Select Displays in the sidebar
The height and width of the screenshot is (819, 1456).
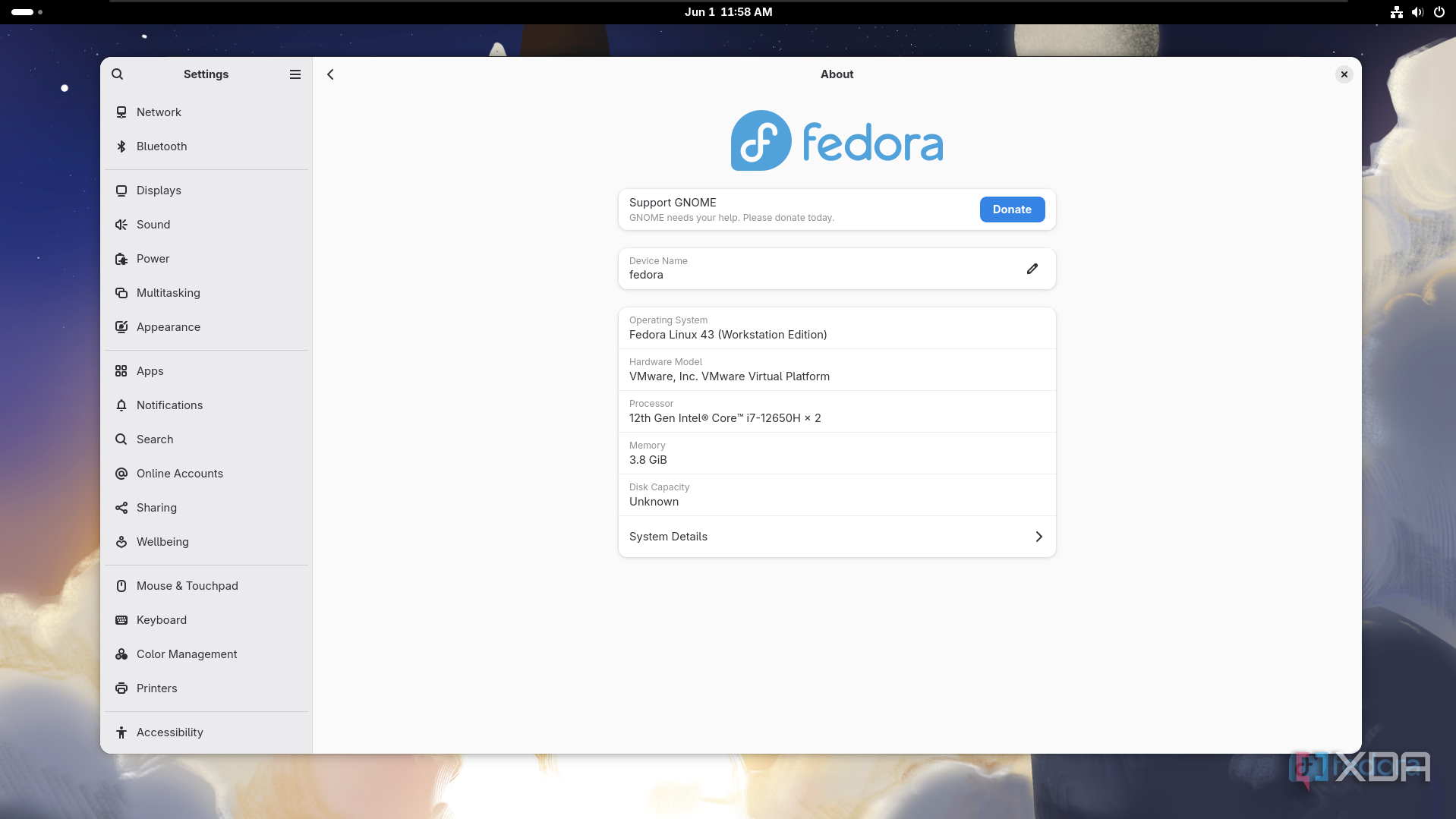206,191
